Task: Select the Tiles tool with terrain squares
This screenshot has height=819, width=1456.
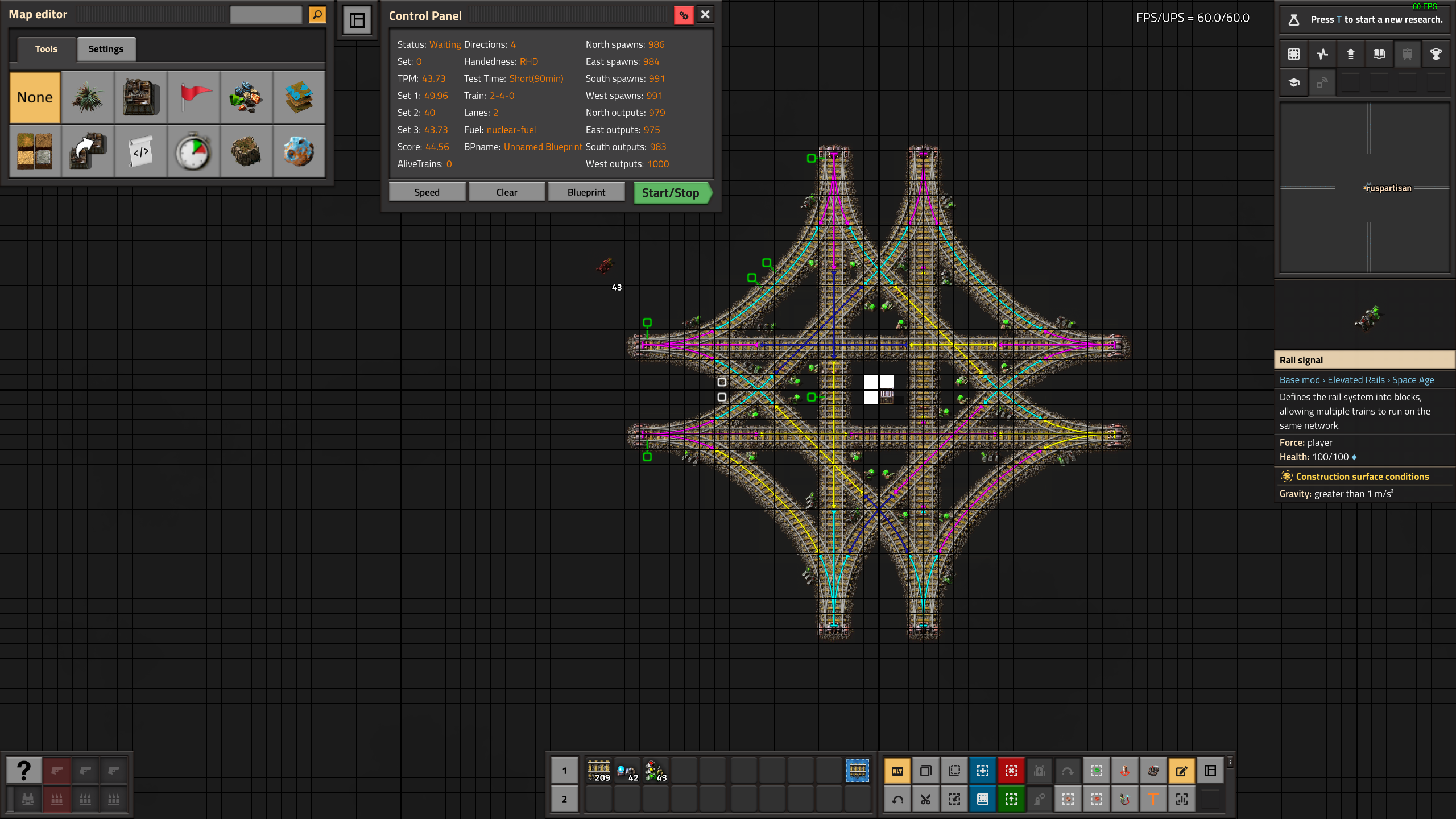Action: (x=35, y=151)
